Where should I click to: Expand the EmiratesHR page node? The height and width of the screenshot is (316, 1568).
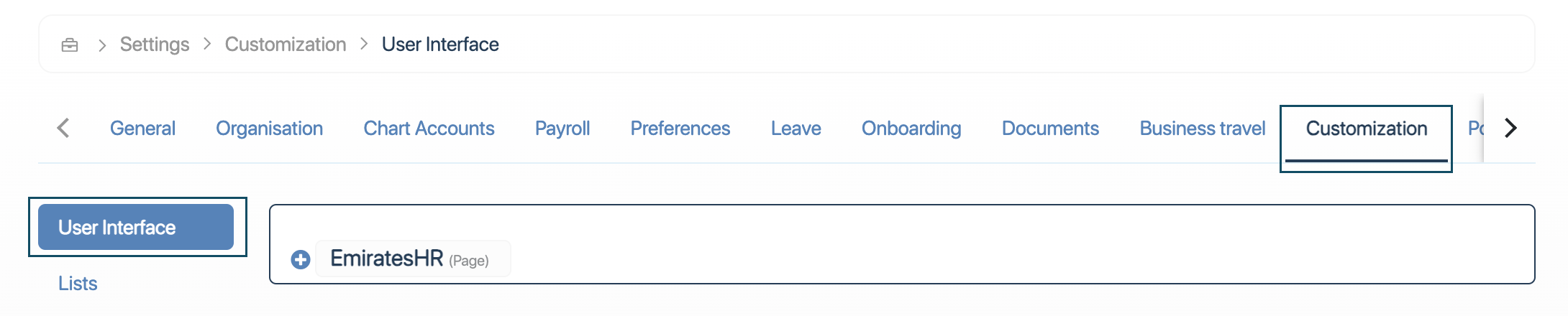pos(301,259)
